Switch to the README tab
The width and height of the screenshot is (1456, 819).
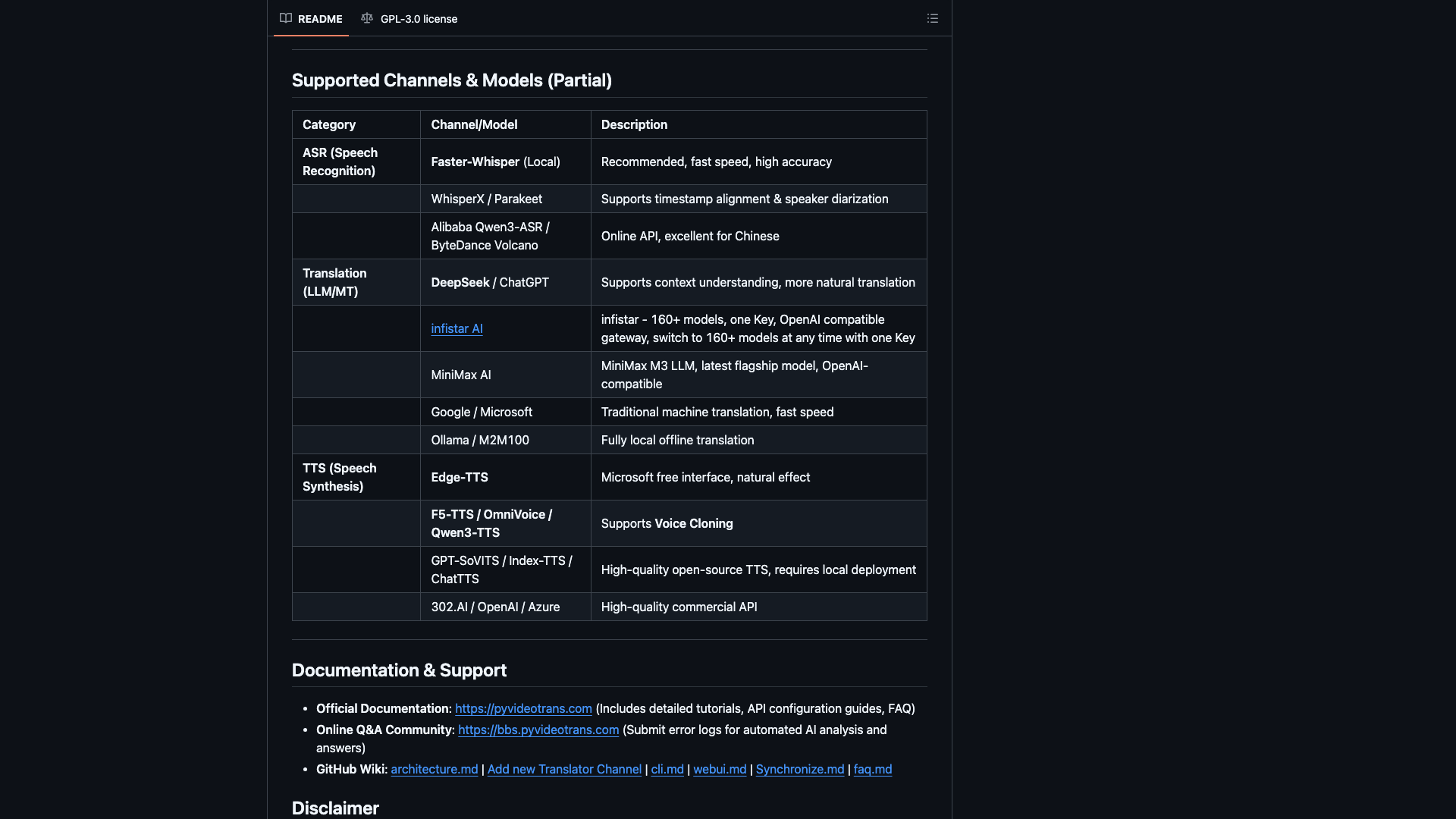pos(311,18)
